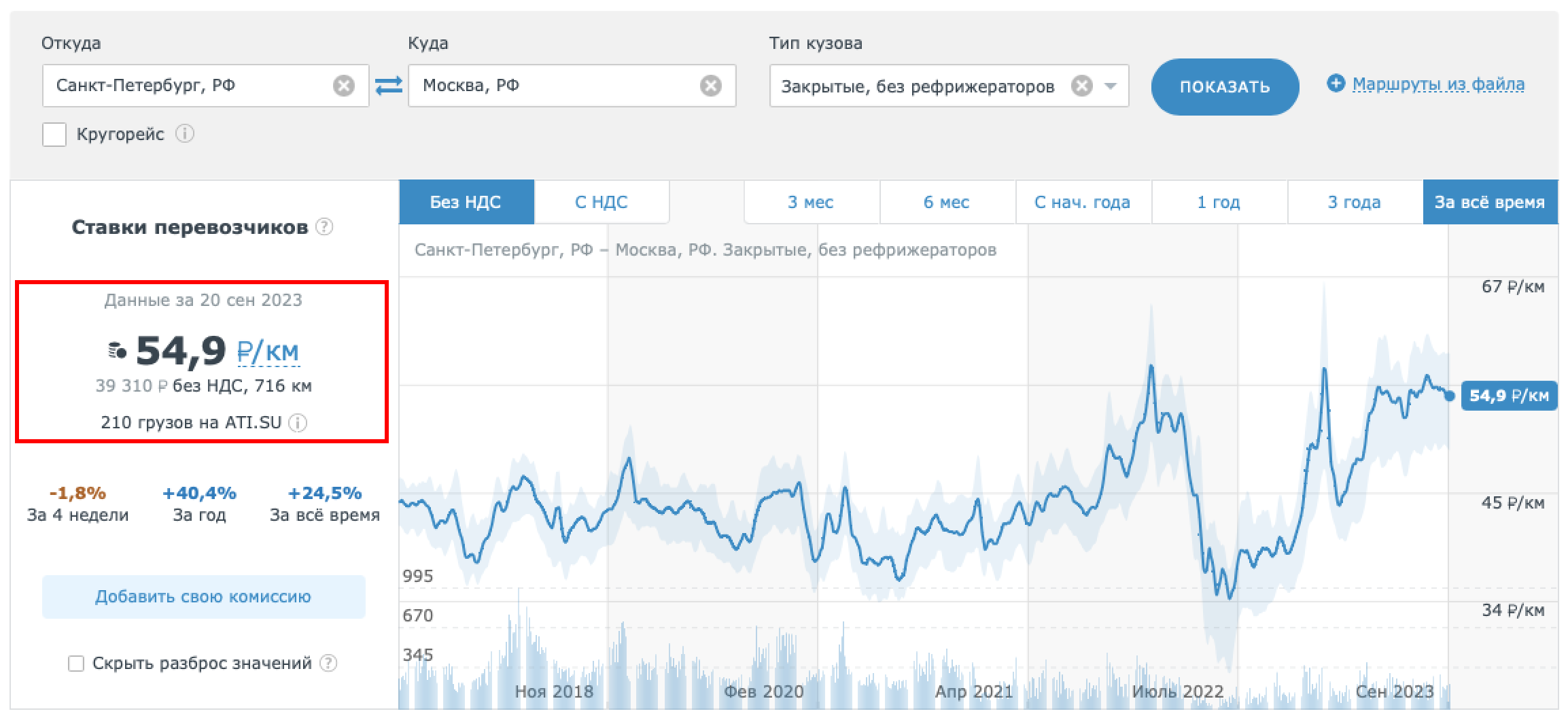The height and width of the screenshot is (720, 1568).
Task: Clear the body type selection
Action: (1081, 86)
